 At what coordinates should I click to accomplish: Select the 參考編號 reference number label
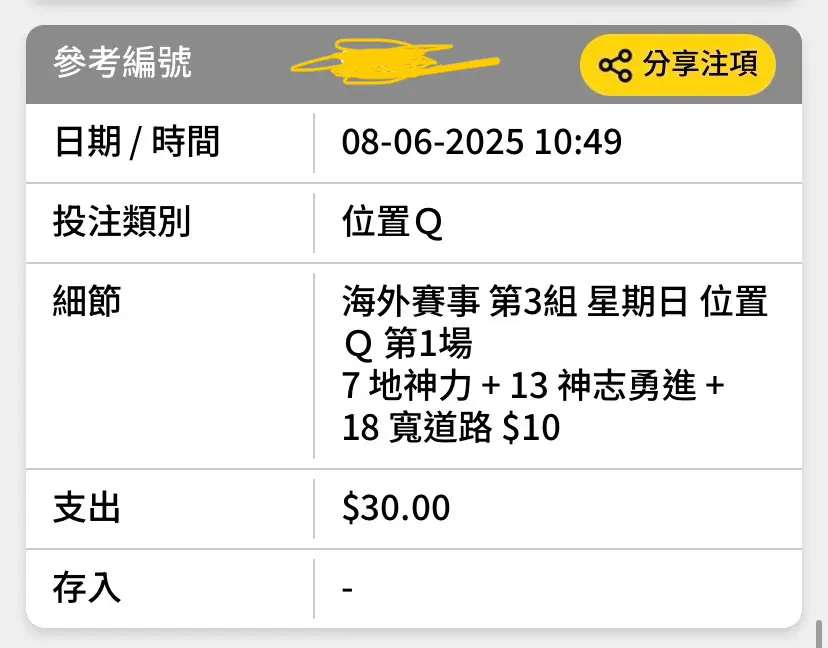click(122, 62)
